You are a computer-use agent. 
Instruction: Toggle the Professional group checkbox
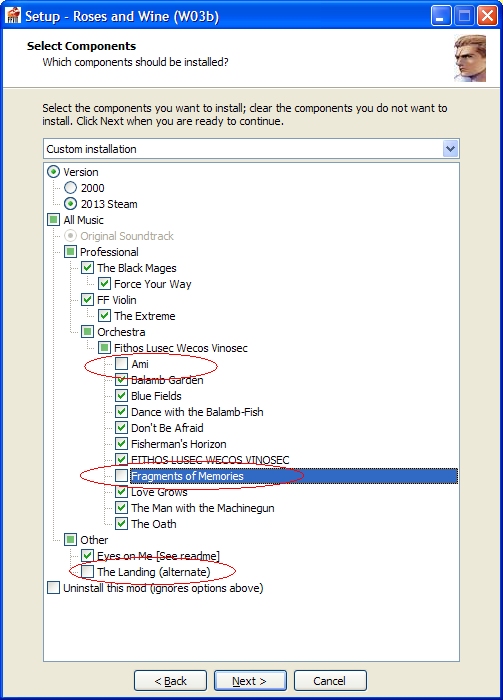click(x=71, y=252)
